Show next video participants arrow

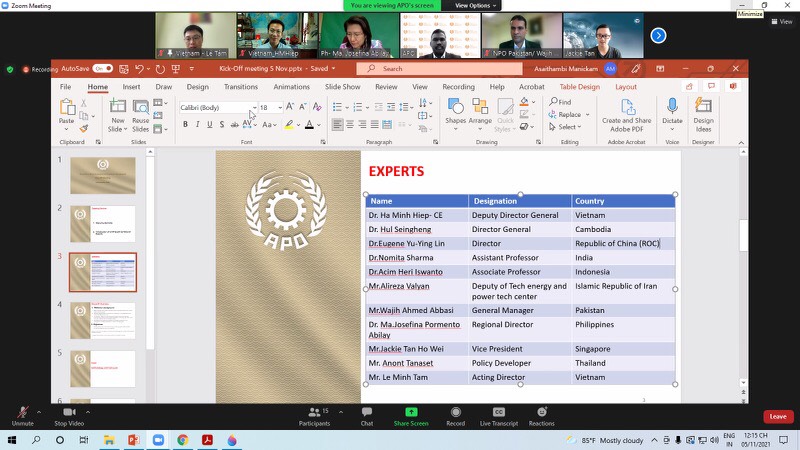(x=658, y=35)
